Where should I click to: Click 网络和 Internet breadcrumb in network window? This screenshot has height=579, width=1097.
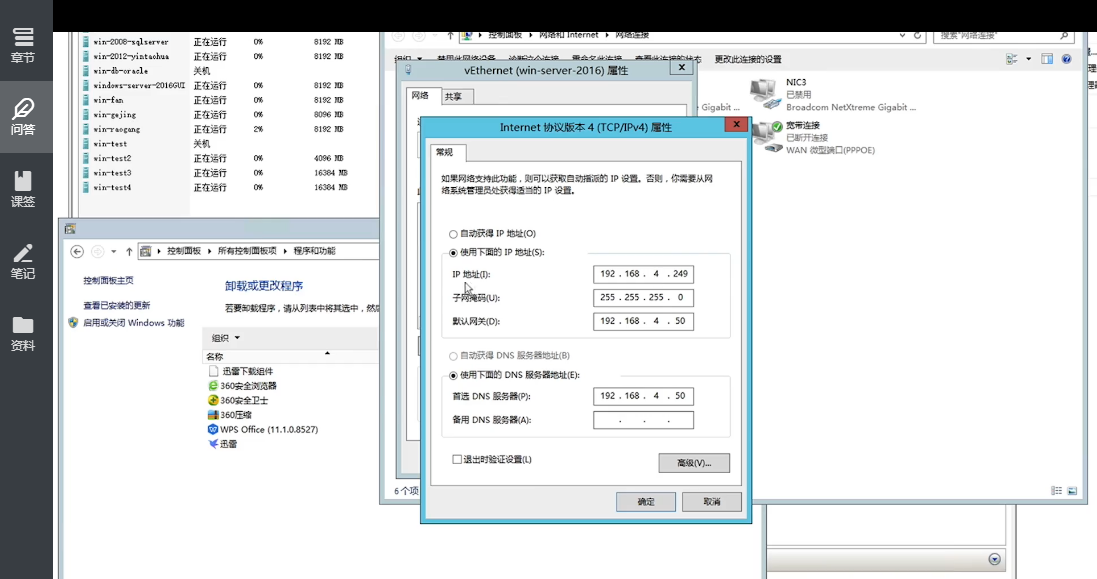pyautogui.click(x=568, y=35)
